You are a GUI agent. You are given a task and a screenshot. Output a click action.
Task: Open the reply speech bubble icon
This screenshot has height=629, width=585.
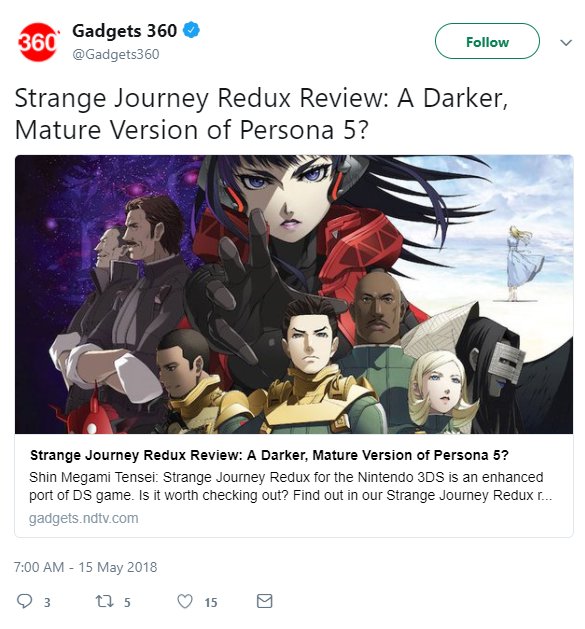[x=24, y=601]
